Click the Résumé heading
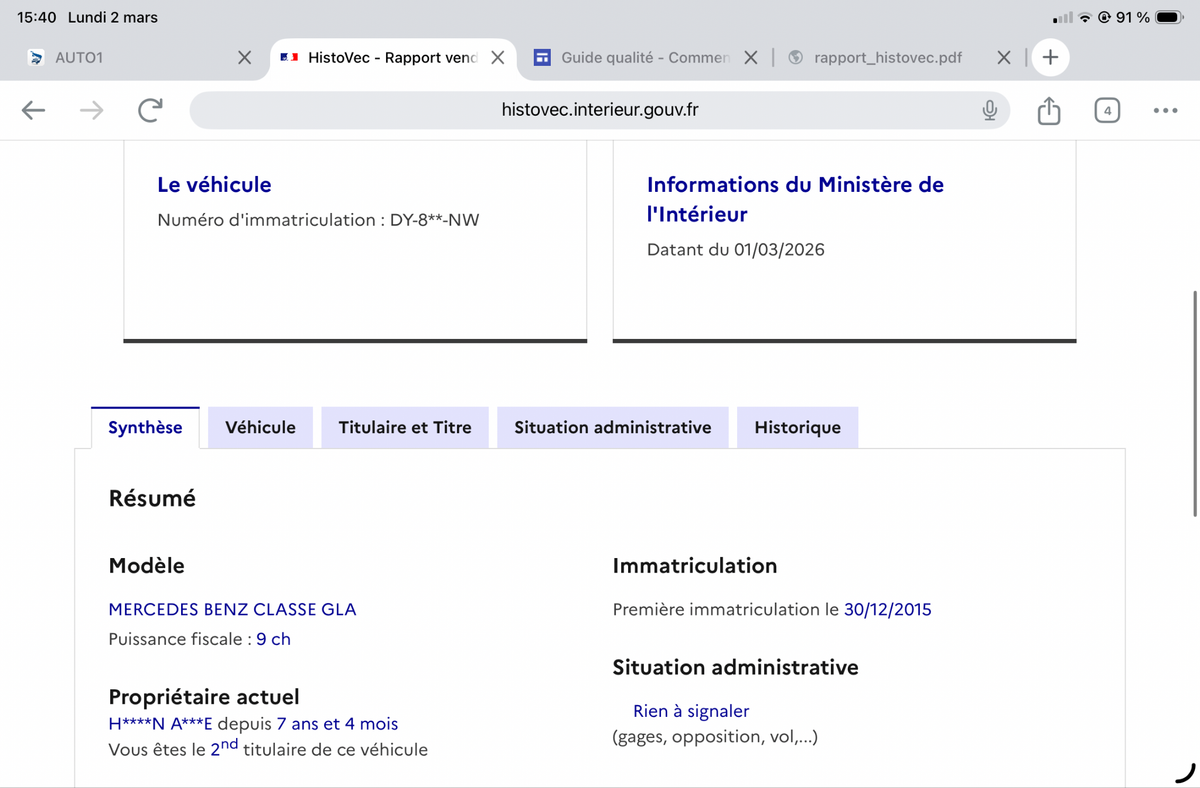The image size is (1200, 788). 152,498
